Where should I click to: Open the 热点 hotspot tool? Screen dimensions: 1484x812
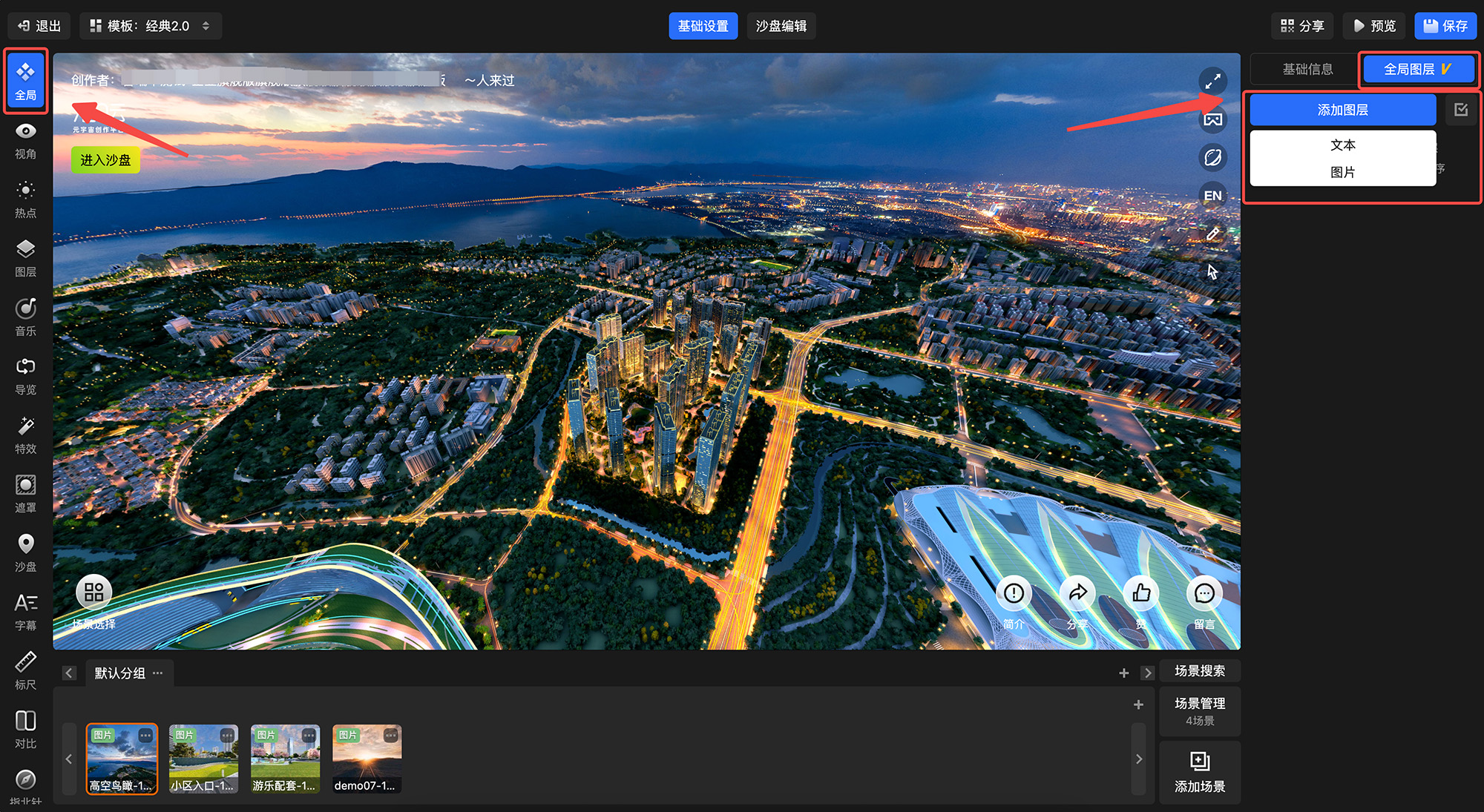[x=25, y=199]
